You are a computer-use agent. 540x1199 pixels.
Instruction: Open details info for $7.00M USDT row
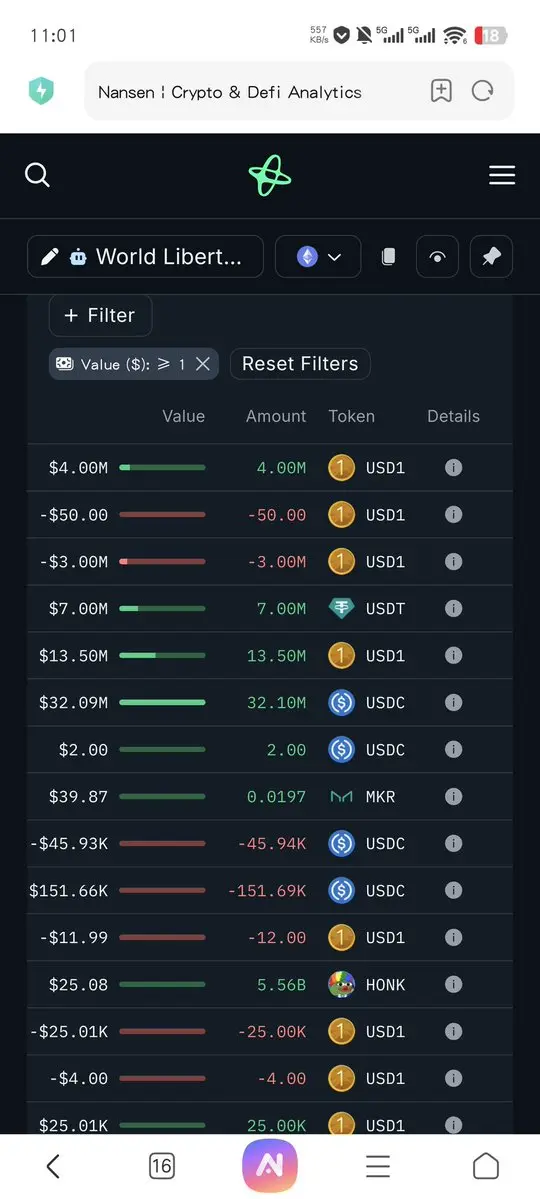[454, 609]
